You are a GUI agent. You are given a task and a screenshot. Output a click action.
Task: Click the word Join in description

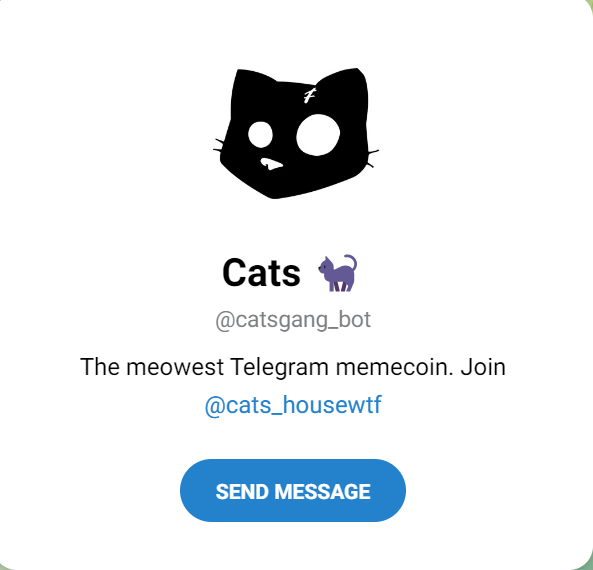[483, 367]
